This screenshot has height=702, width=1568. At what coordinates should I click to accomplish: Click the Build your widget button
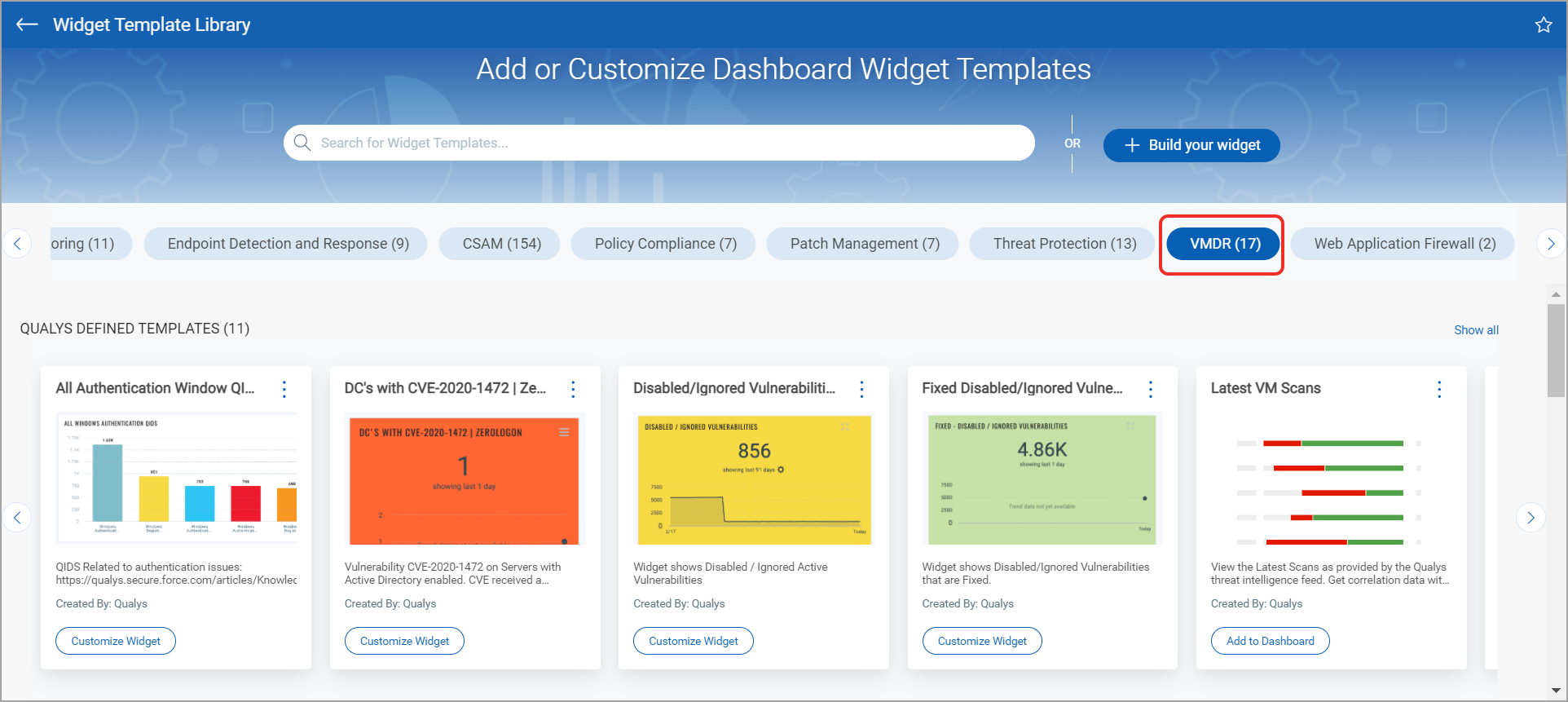tap(1191, 145)
